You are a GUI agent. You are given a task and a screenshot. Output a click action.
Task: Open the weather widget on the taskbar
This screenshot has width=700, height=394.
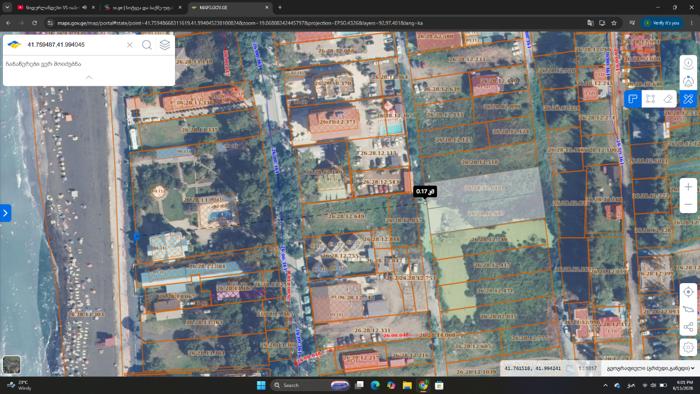(x=20, y=385)
